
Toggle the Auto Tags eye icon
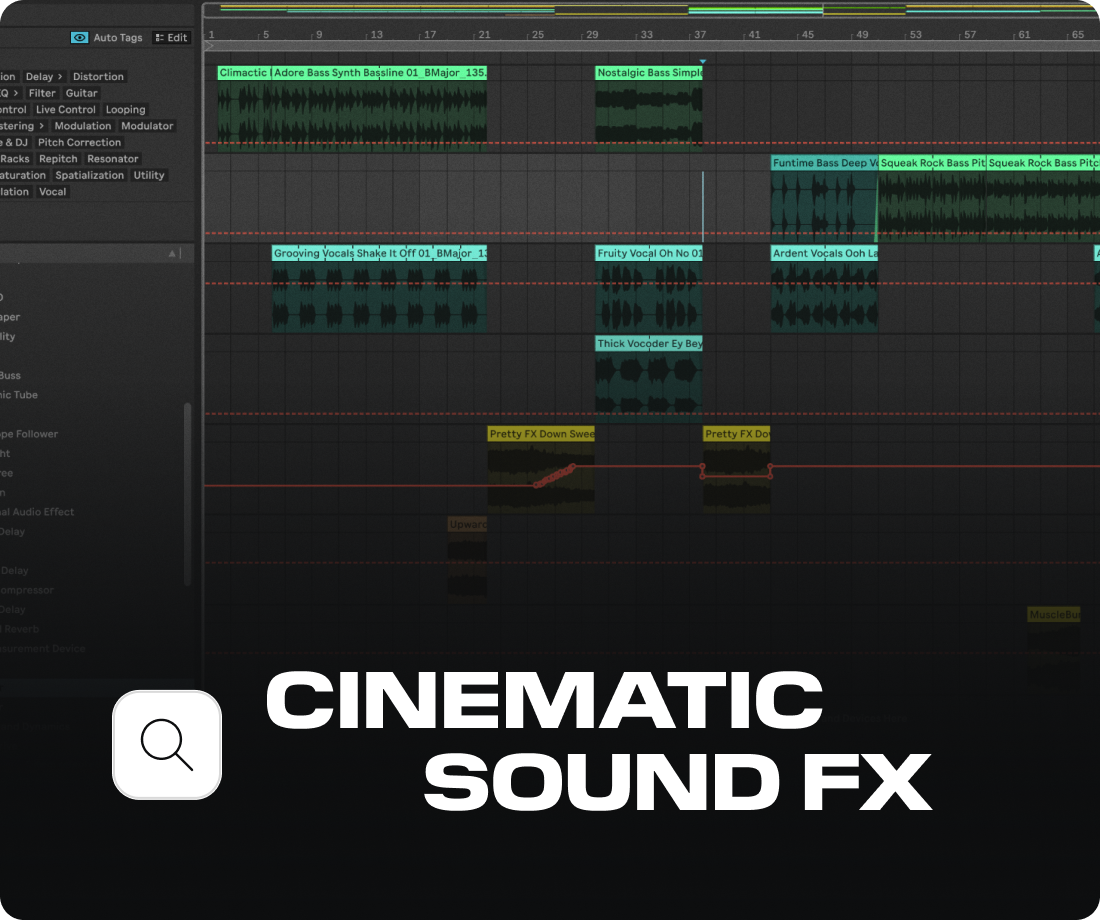click(78, 37)
